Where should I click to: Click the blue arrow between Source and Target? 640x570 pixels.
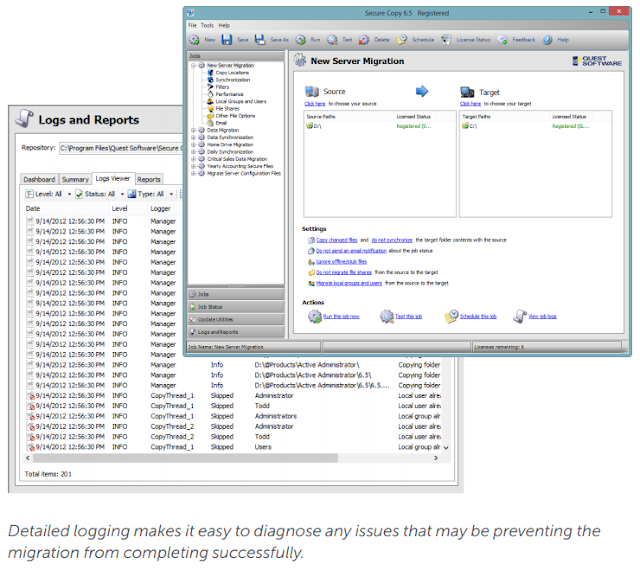click(422, 91)
